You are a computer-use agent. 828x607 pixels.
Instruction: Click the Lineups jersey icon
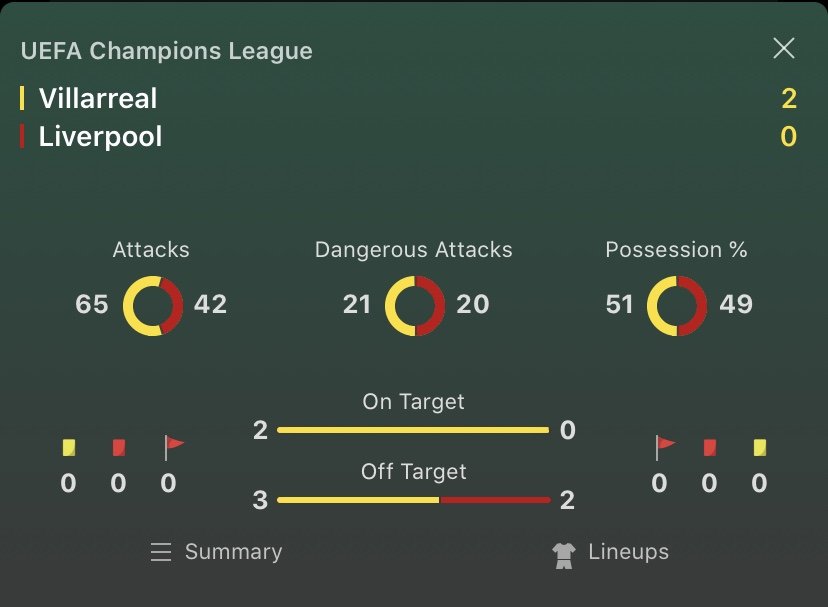click(564, 556)
